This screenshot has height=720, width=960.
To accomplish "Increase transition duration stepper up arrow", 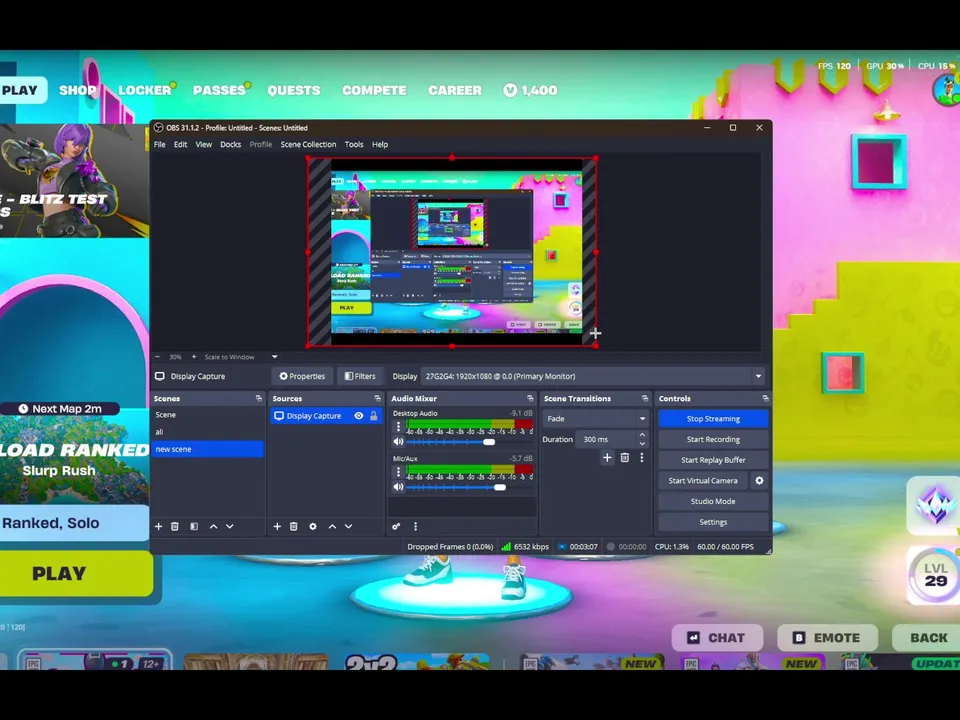I will (642, 435).
